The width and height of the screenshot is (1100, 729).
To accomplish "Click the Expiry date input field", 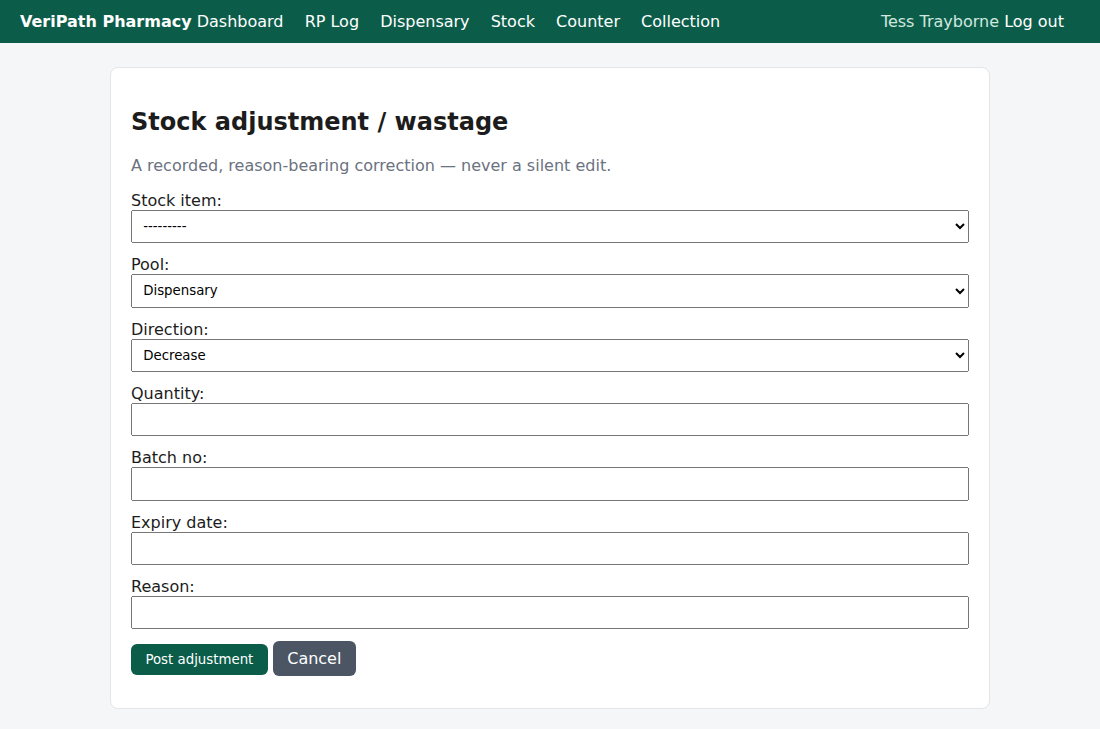I will point(549,549).
